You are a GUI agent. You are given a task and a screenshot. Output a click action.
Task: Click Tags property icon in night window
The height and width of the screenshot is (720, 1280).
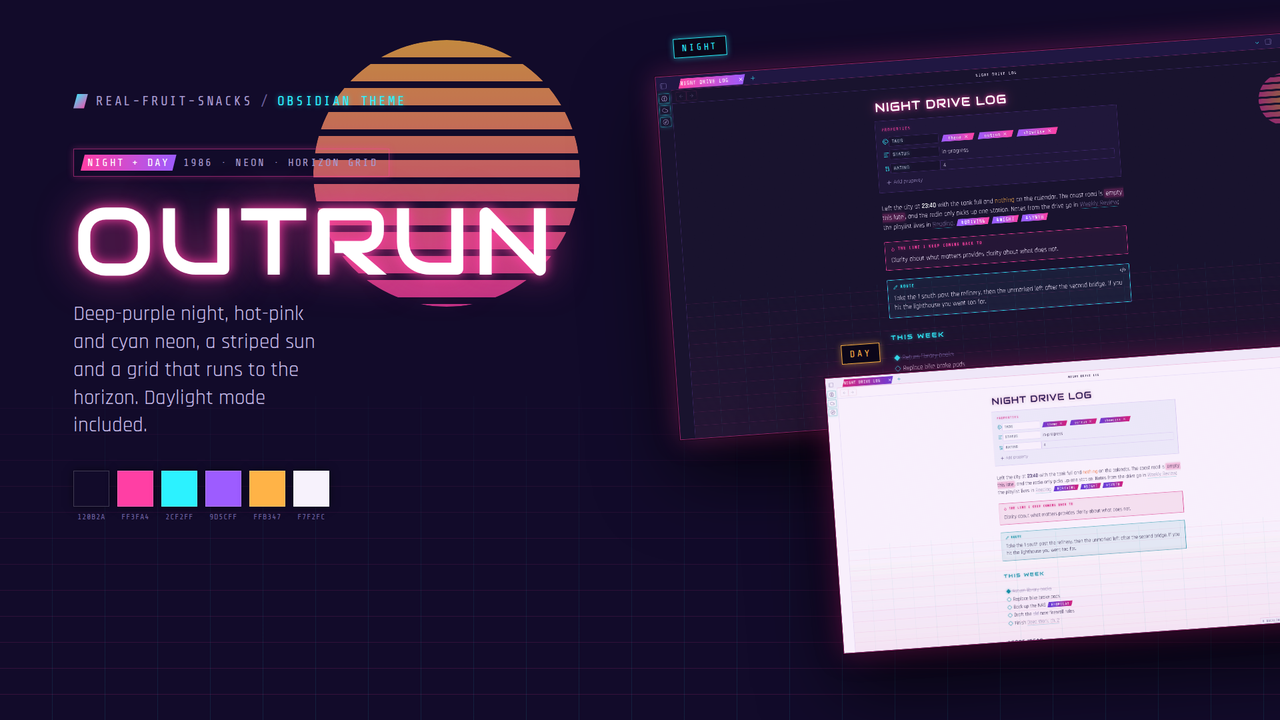tap(885, 142)
